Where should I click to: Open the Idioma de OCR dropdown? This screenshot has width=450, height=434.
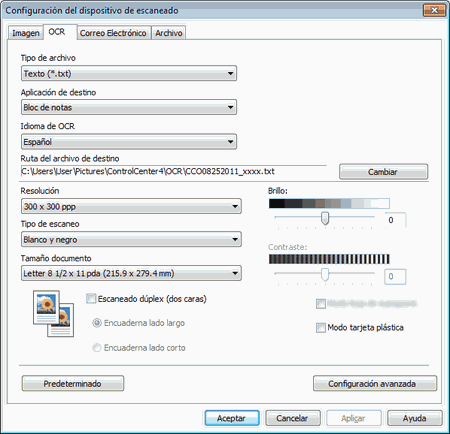(129, 142)
